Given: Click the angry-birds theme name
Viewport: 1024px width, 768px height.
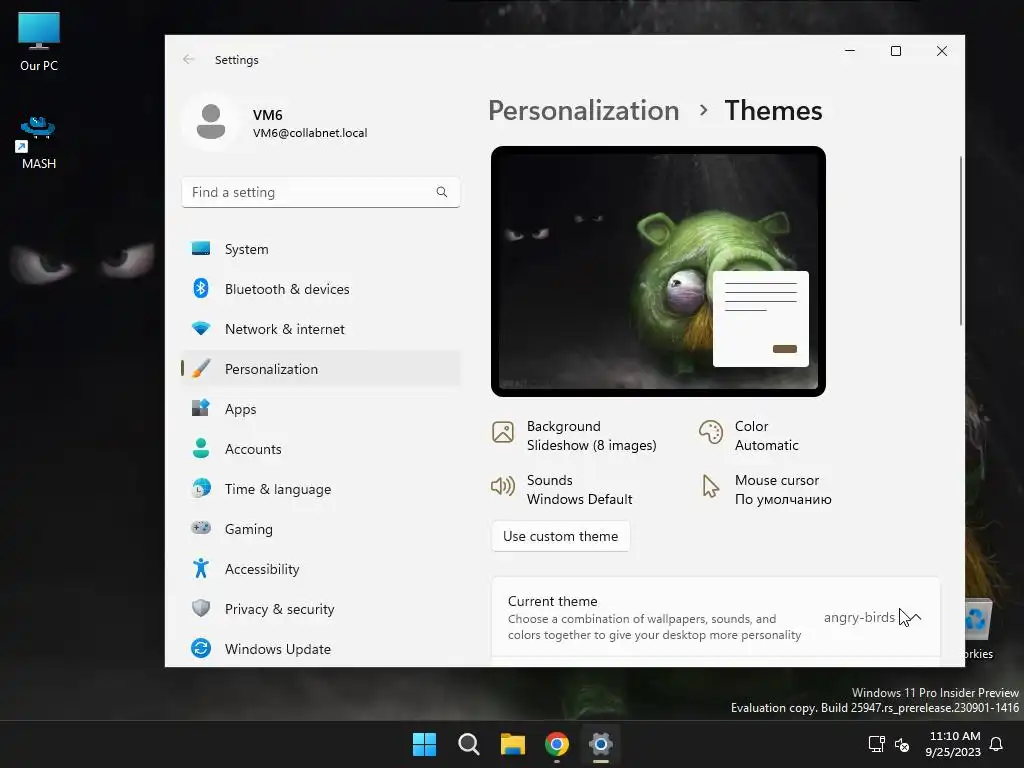Looking at the screenshot, I should [x=859, y=617].
